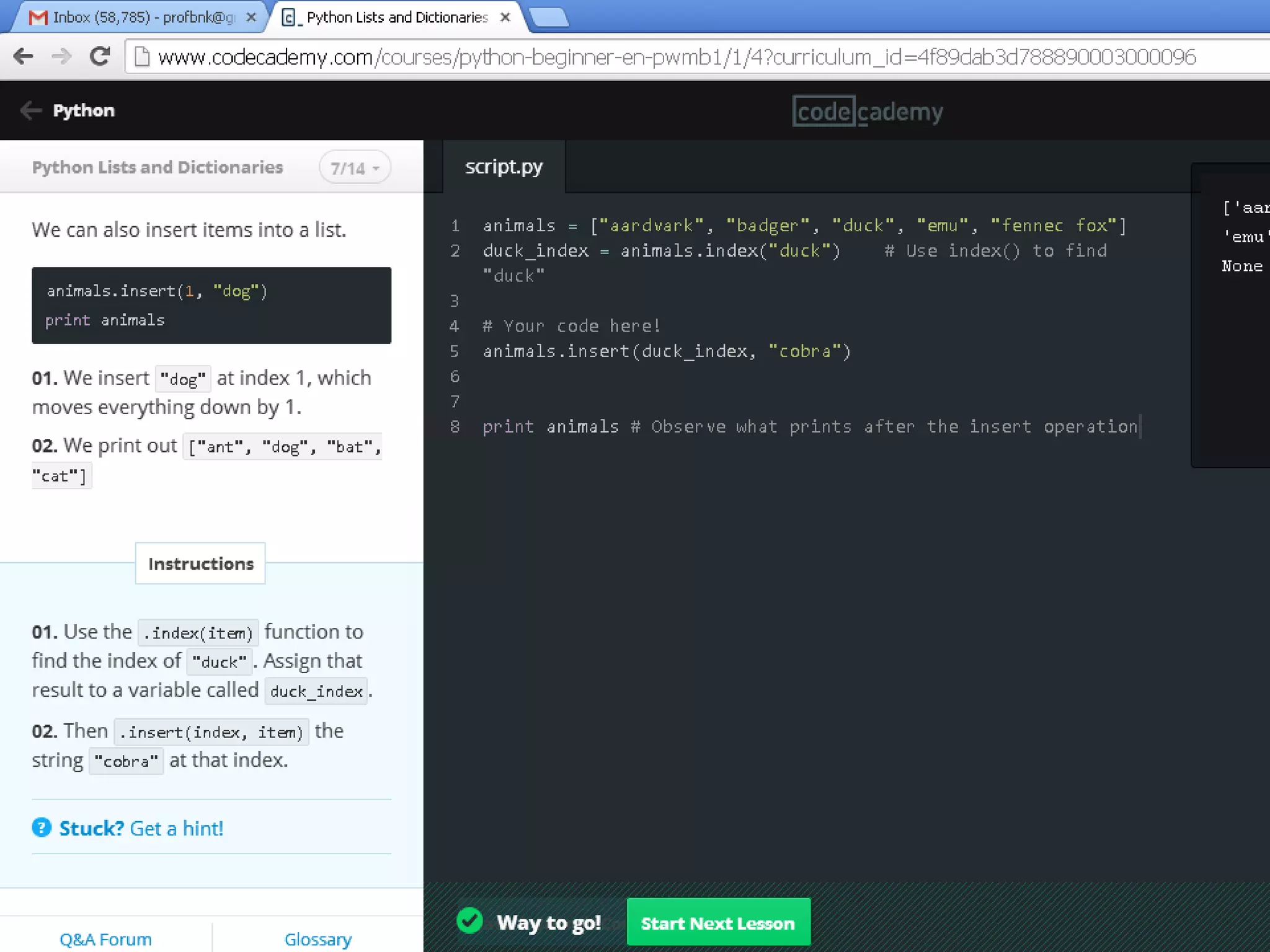Click line number 3 in the editor gutter

click(455, 301)
